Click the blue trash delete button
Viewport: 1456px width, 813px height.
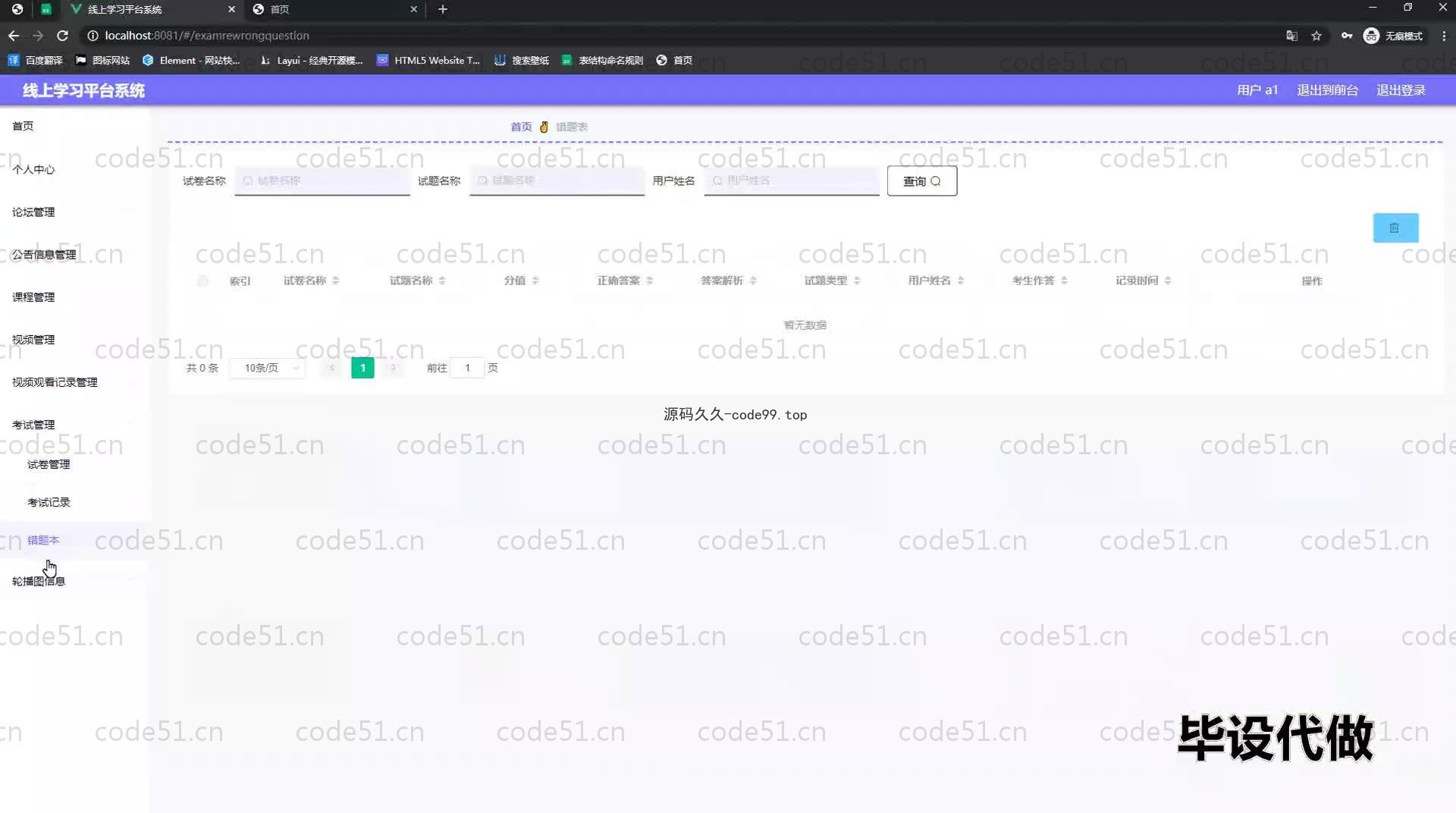pyautogui.click(x=1395, y=228)
